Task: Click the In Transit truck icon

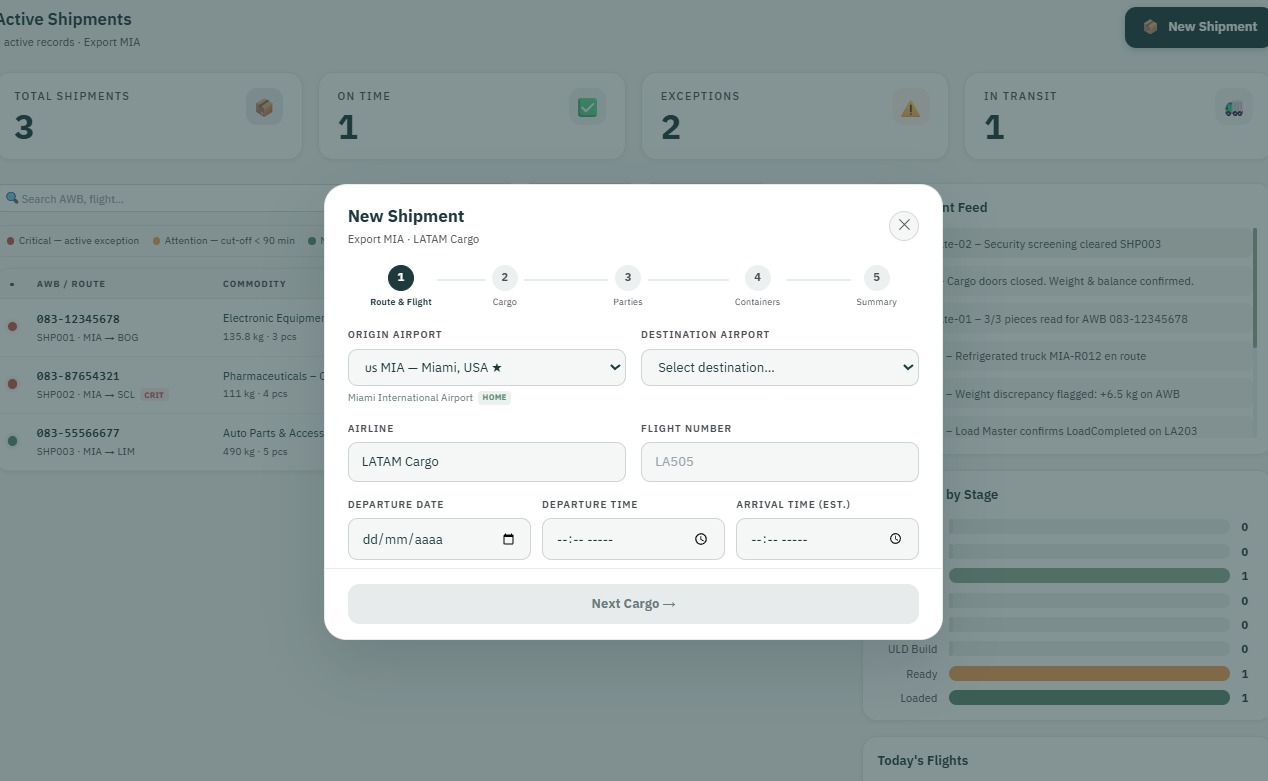Action: 1234,107
